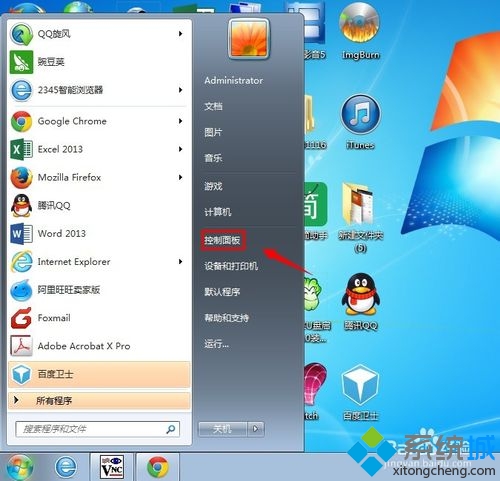Screen dimensions: 500x481
Task: Launch the 豌豆荚 green icon
Action: (x=21, y=62)
